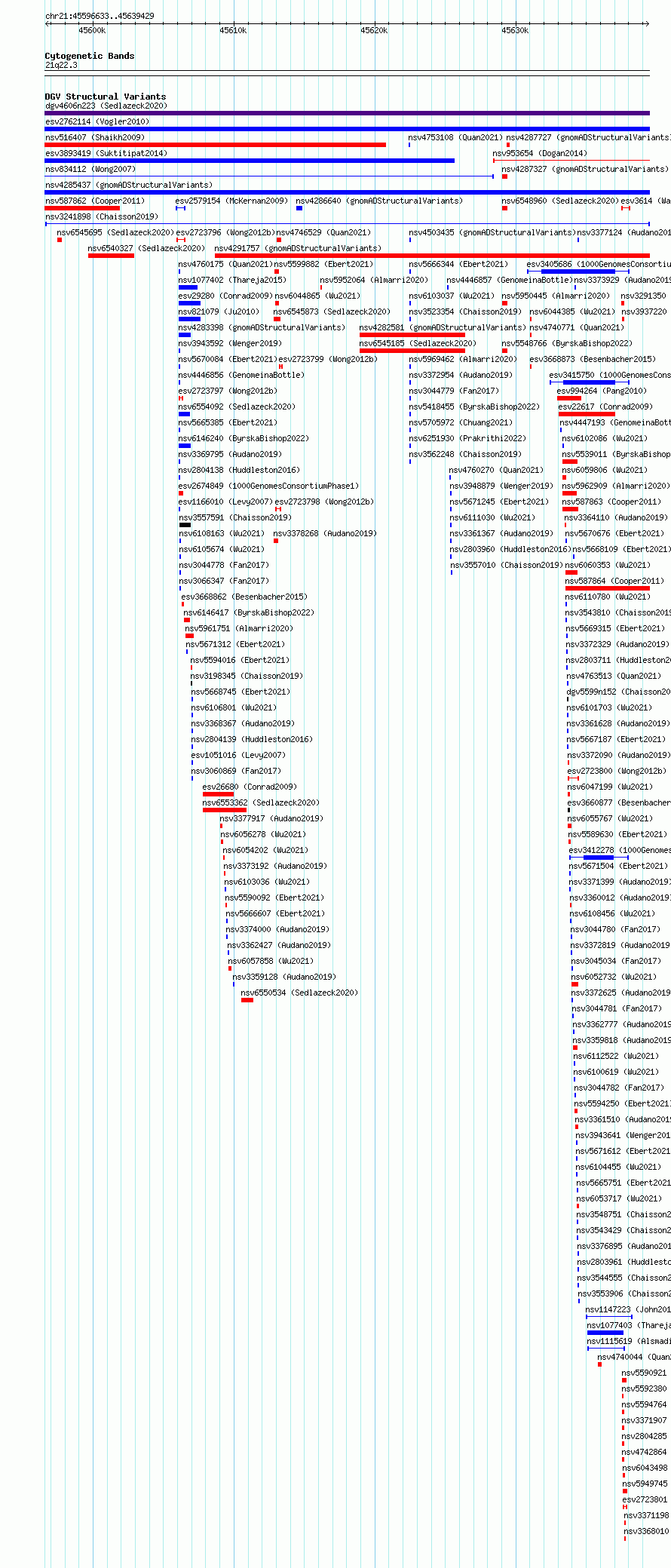Screen dimensions: 671x1568
Task: Click nsv6548960 (Sedlazeck2020) variant
Action: click(560, 201)
